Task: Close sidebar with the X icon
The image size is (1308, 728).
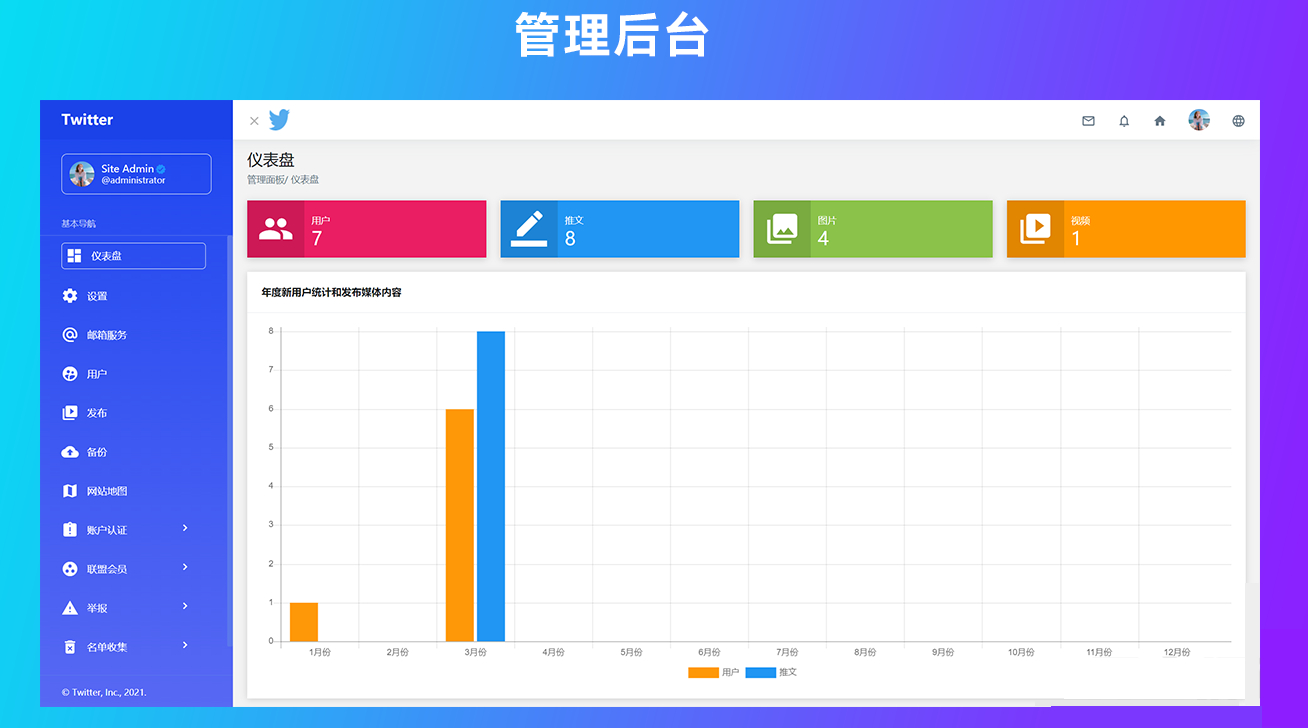Action: click(254, 121)
